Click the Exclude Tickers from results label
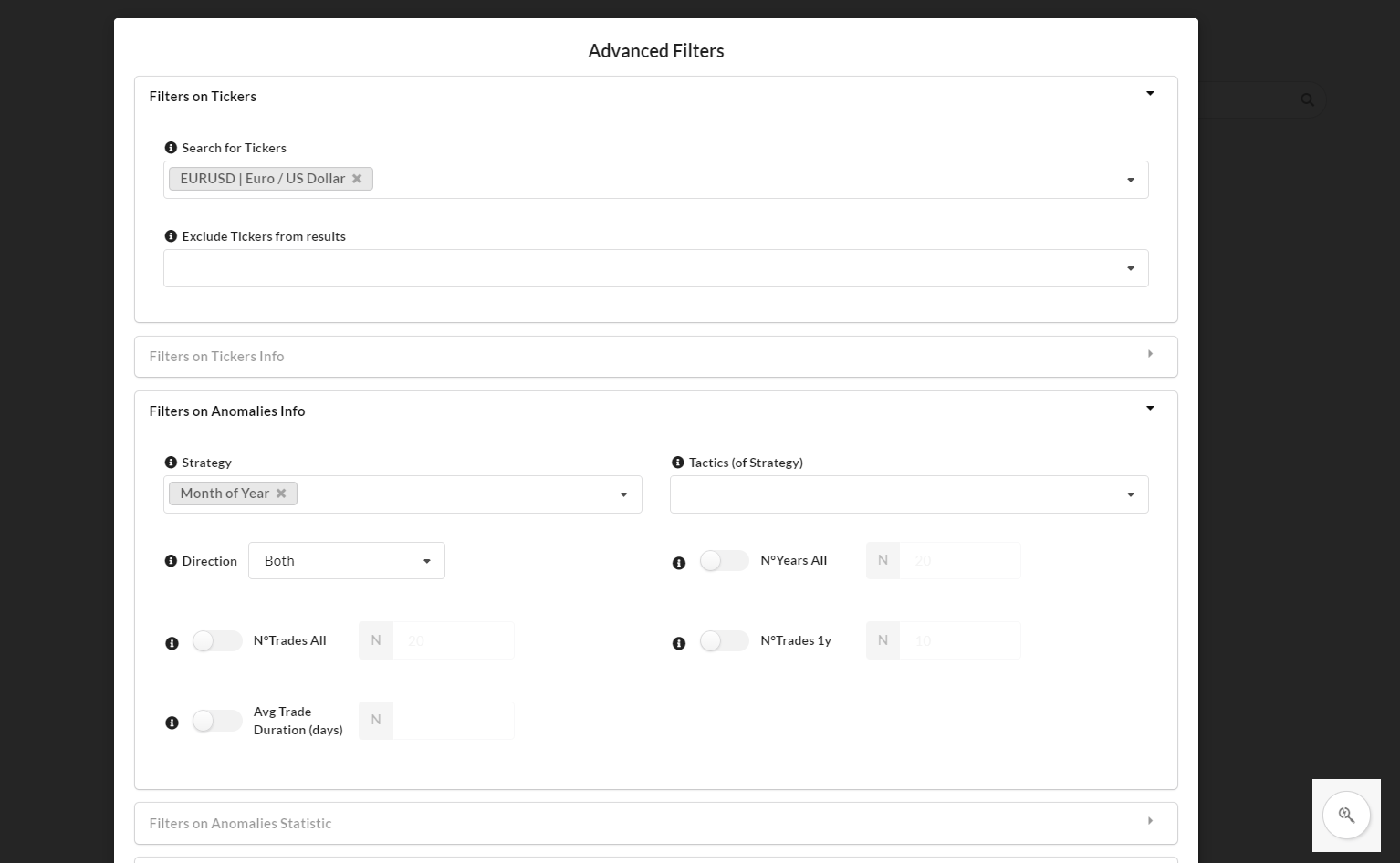The width and height of the screenshot is (1400, 863). [264, 236]
